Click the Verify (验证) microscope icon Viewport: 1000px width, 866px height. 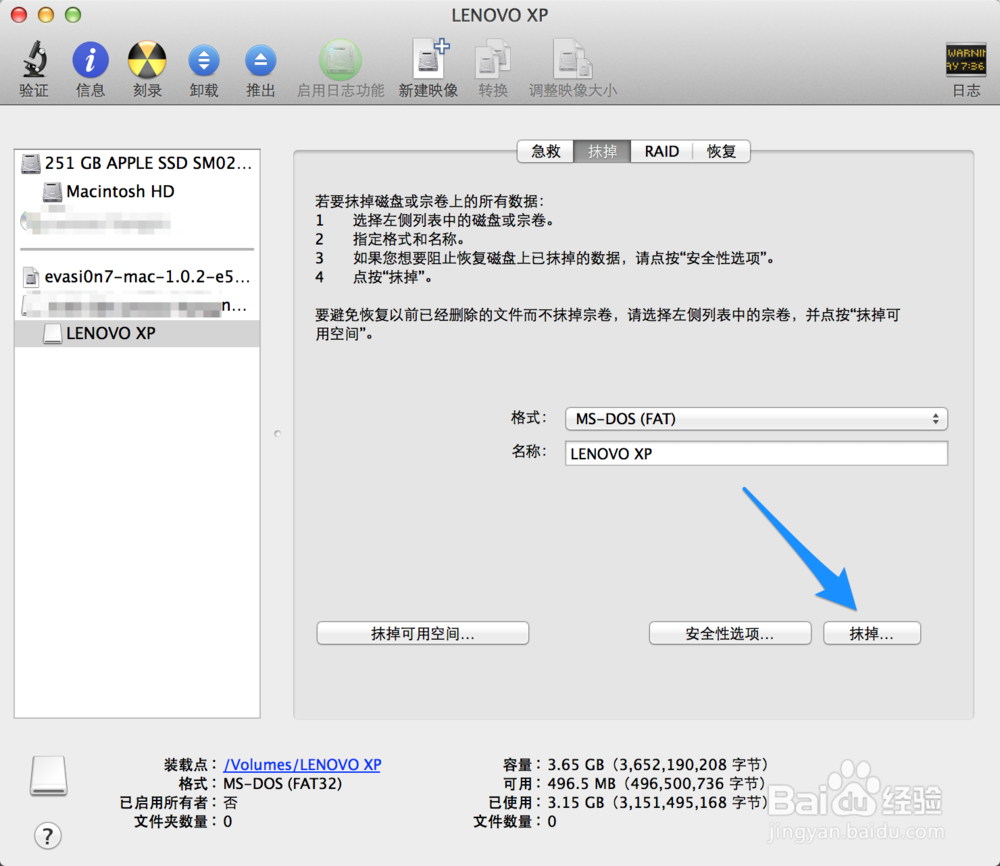click(x=34, y=59)
